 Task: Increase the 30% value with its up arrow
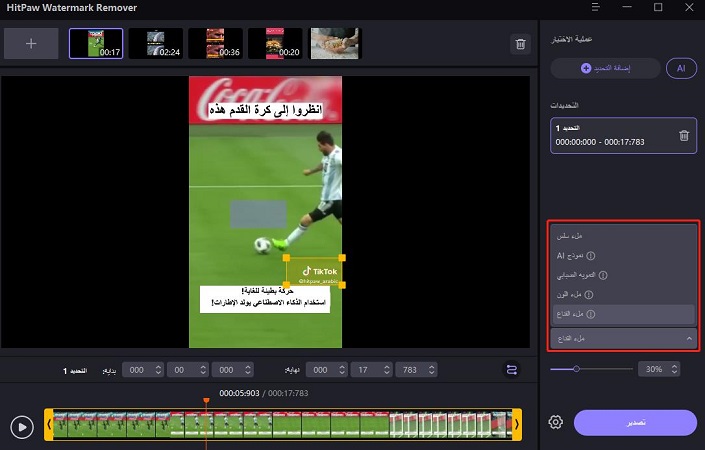coord(674,366)
